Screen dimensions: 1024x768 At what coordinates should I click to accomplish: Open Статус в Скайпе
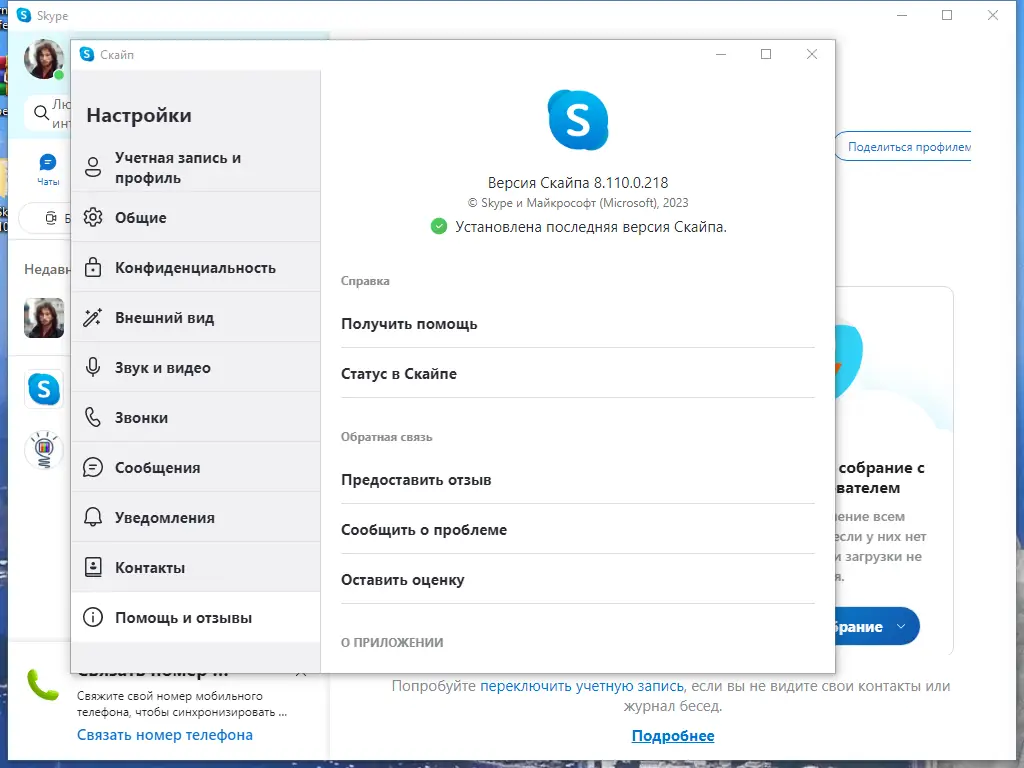[x=577, y=374]
